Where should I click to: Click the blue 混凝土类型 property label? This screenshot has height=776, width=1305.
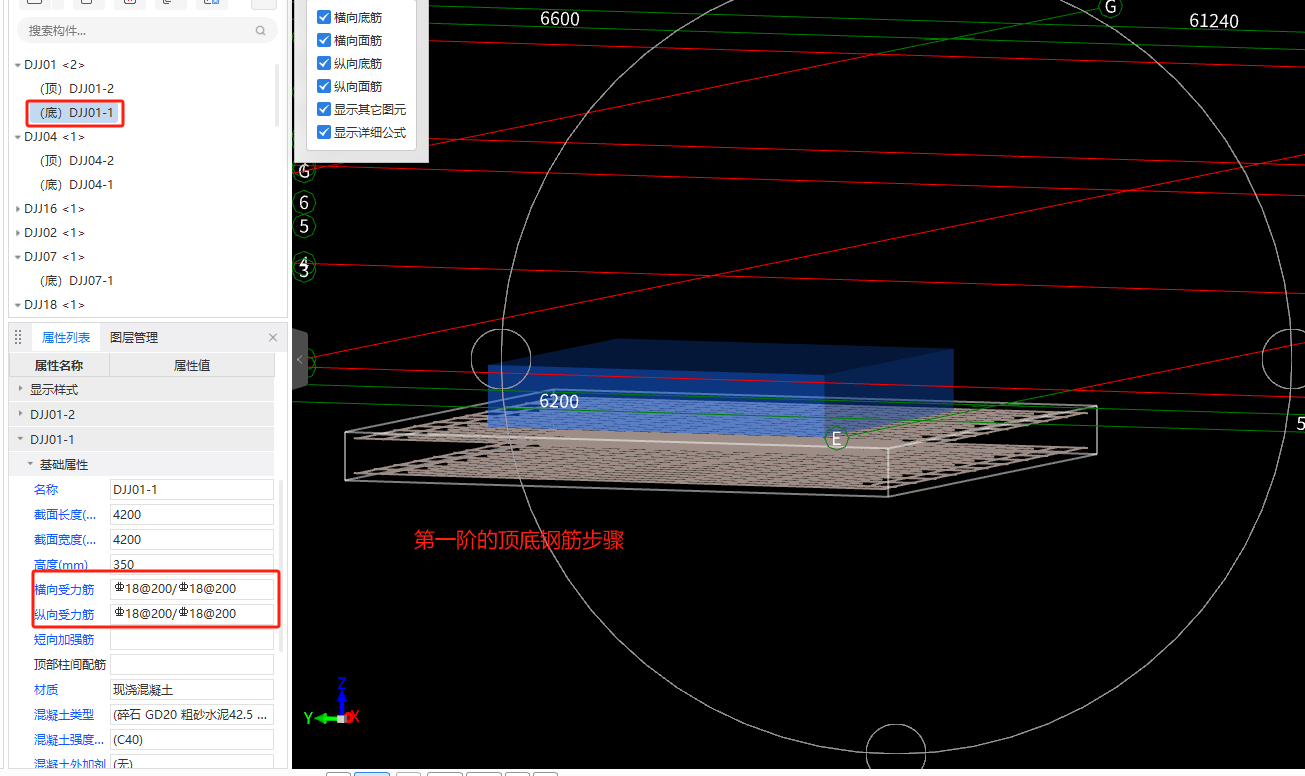[64, 714]
